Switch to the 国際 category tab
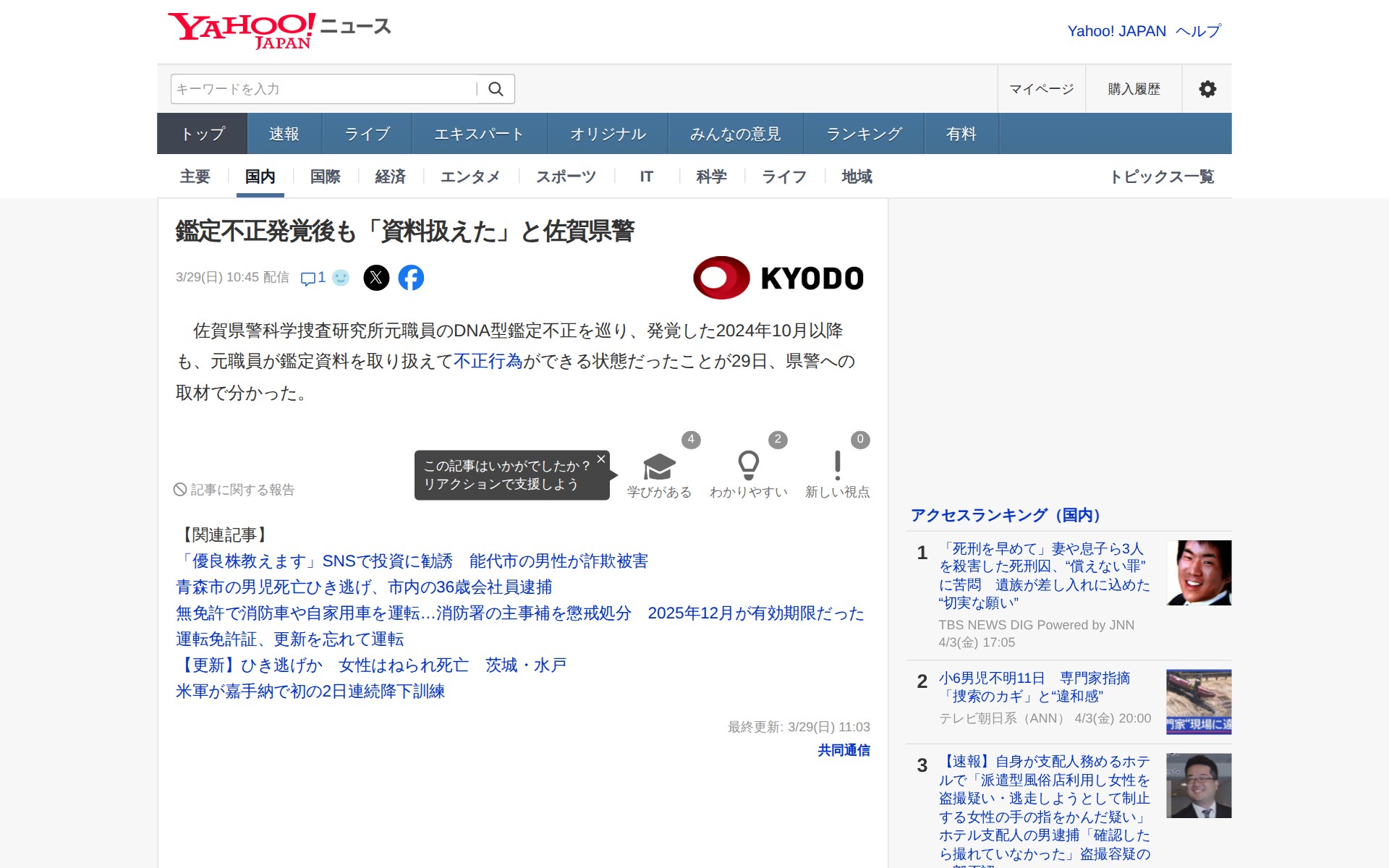 pos(324,176)
